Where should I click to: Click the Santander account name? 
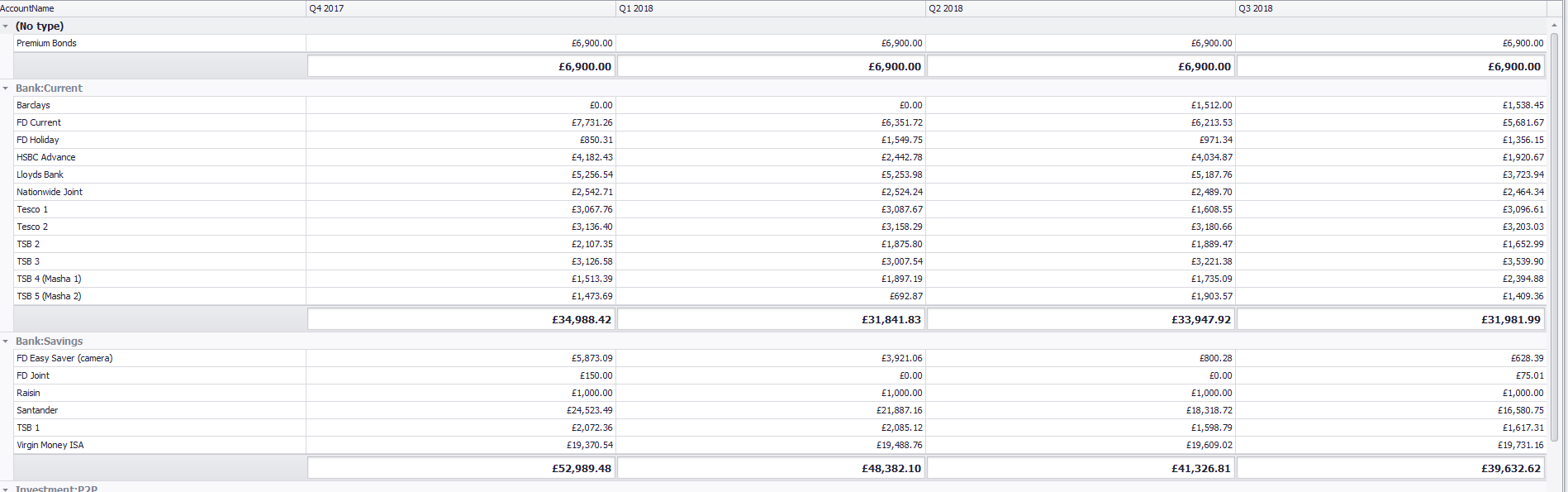pos(37,410)
